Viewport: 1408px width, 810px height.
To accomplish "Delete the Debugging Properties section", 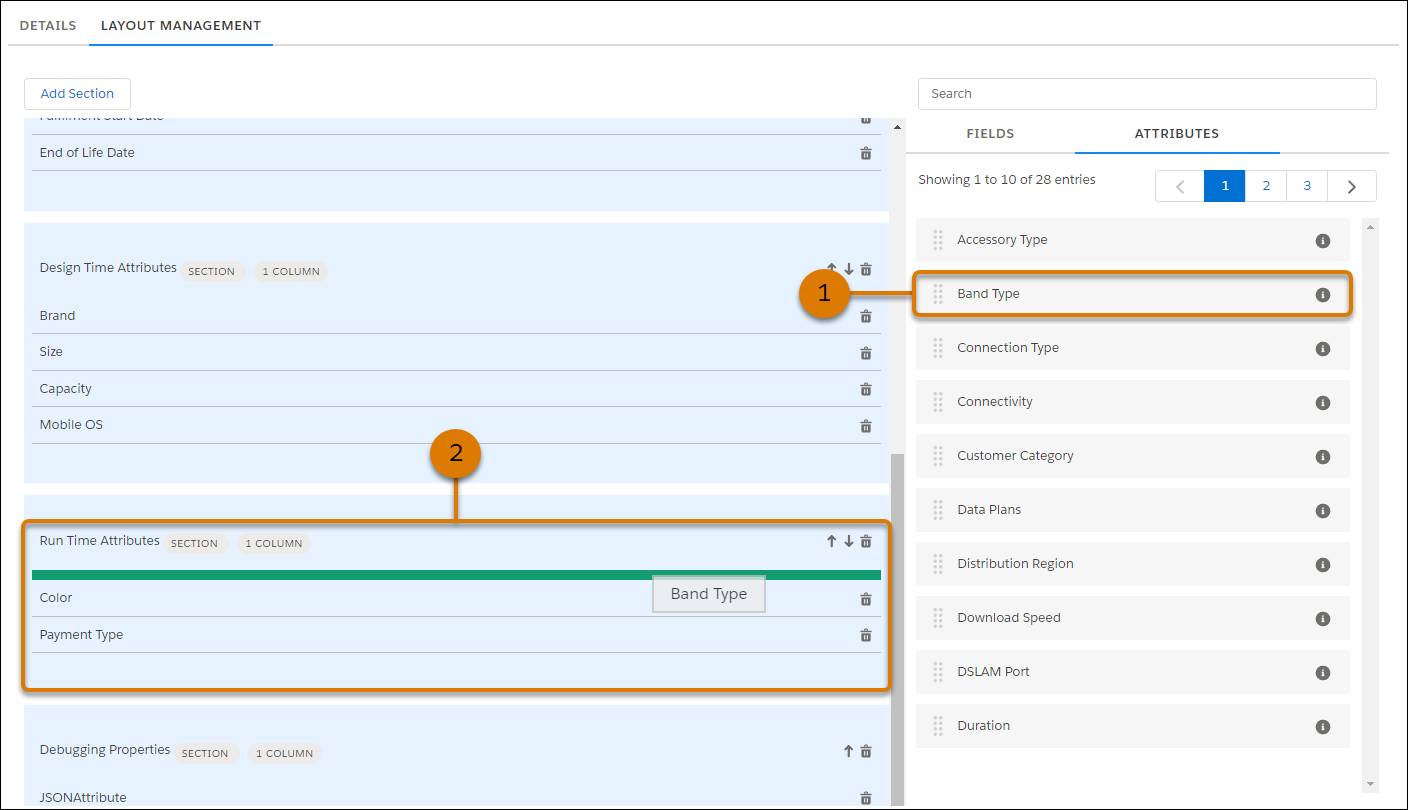I will (866, 751).
